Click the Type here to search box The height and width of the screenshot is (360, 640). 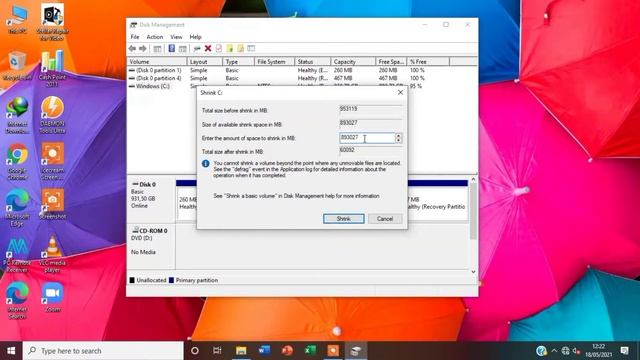[x=103, y=351]
